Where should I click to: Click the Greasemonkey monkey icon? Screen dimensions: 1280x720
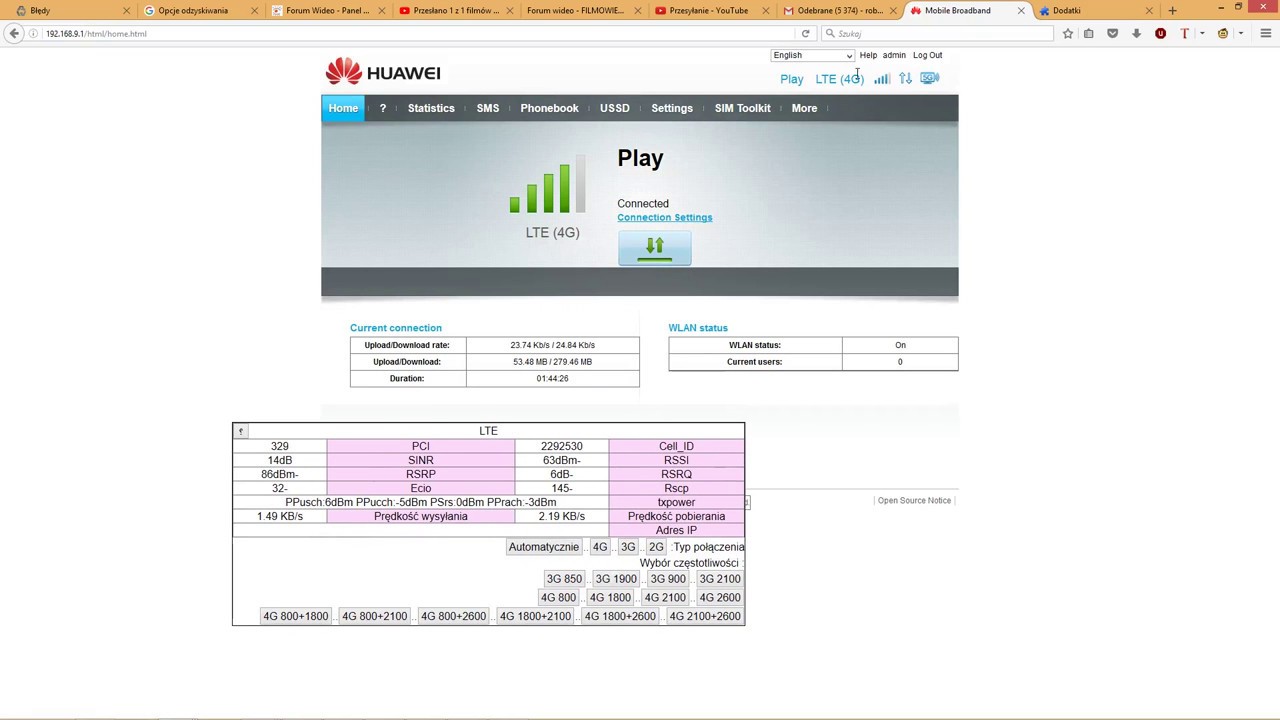pos(1222,33)
